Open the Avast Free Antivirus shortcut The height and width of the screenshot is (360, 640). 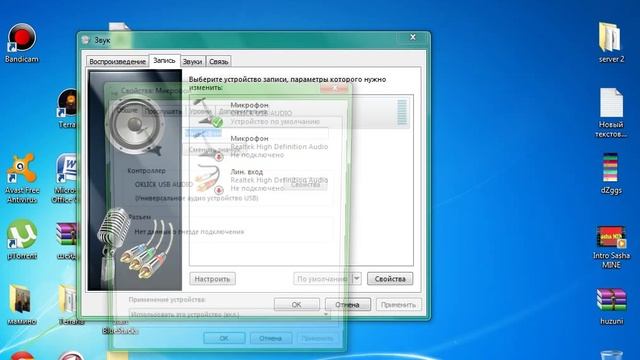[22, 178]
